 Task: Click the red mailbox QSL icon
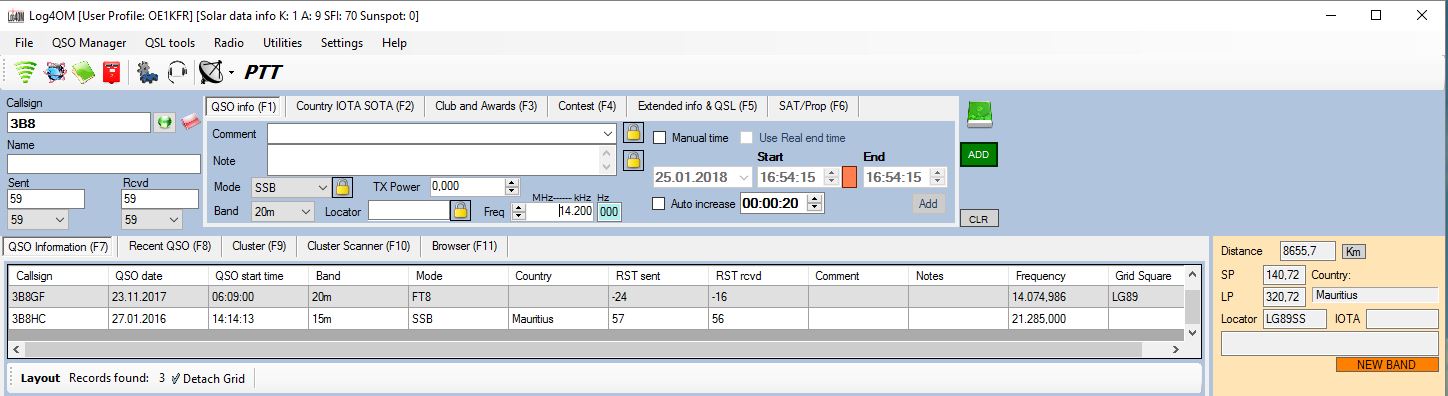coord(111,72)
